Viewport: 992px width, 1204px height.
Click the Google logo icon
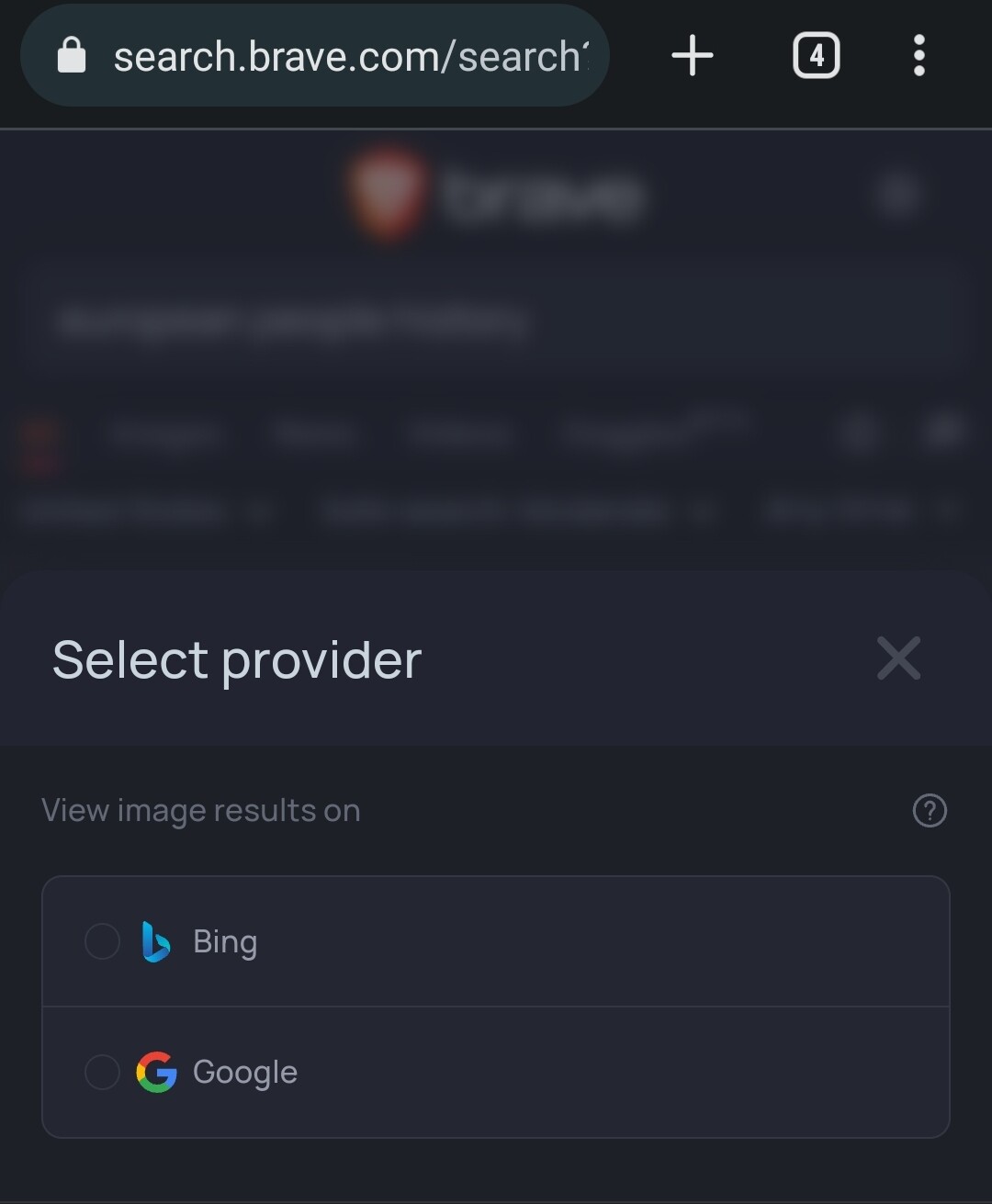coord(156,1073)
